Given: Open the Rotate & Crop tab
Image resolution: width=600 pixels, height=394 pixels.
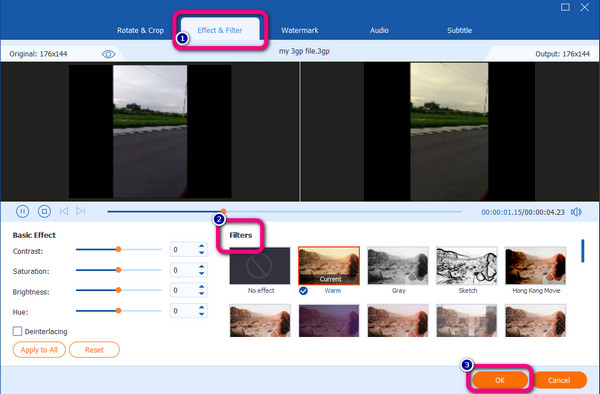Looking at the screenshot, I should (140, 30).
